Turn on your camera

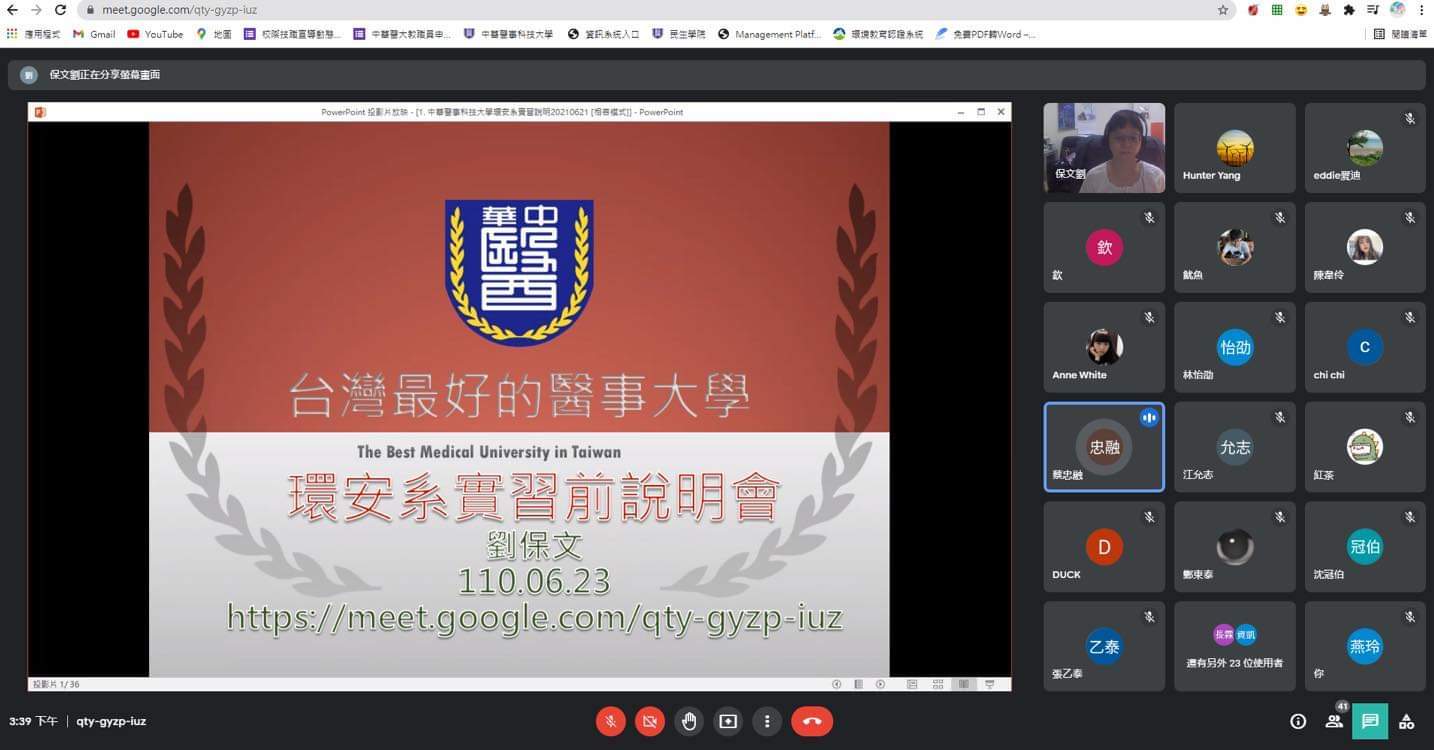pos(650,721)
